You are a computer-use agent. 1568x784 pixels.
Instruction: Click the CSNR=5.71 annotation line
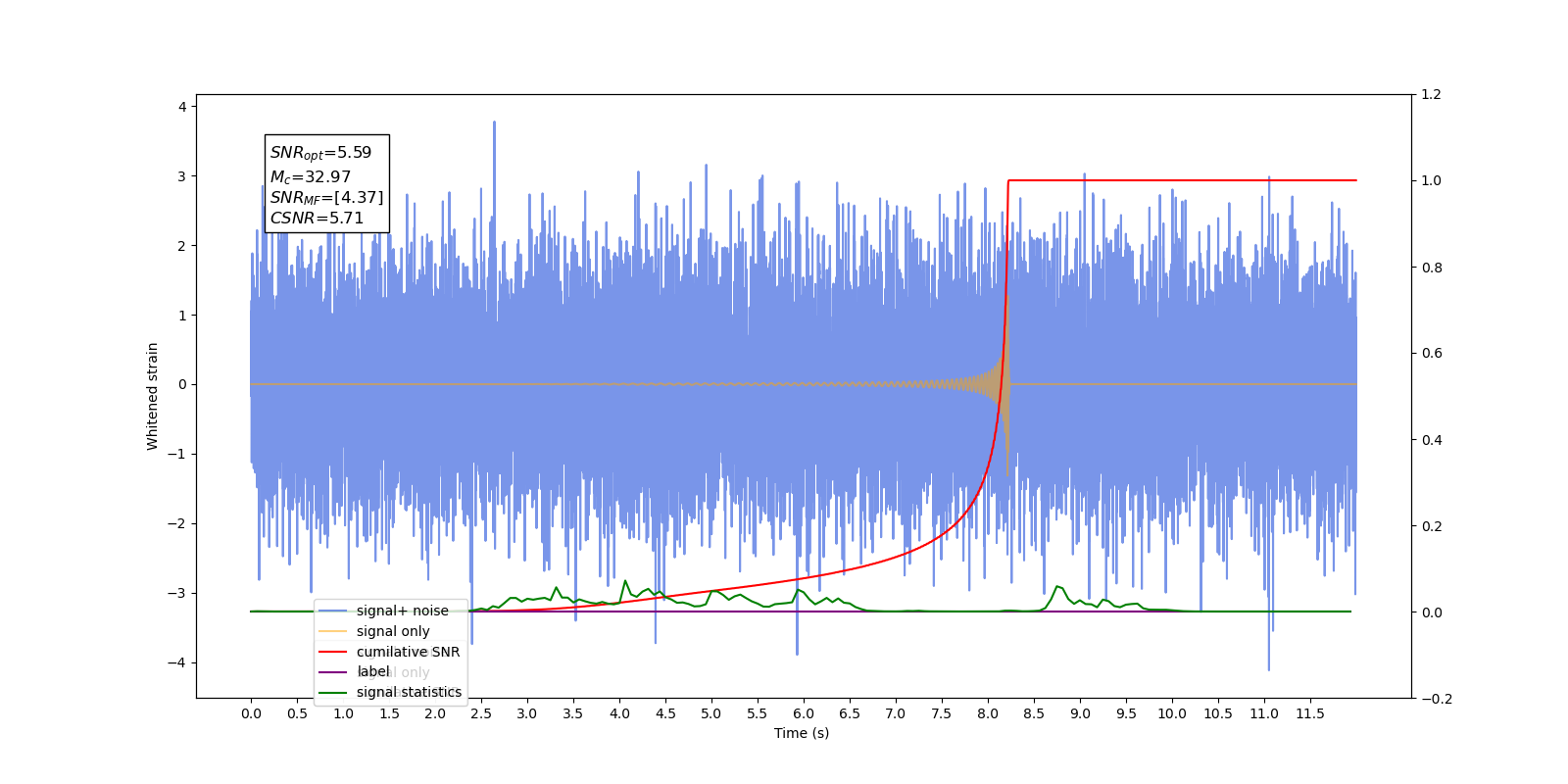(317, 219)
